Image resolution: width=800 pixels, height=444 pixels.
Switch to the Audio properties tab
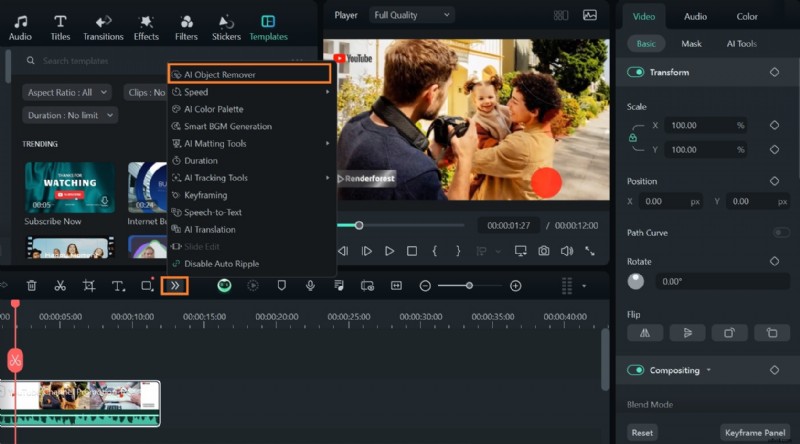coord(695,16)
